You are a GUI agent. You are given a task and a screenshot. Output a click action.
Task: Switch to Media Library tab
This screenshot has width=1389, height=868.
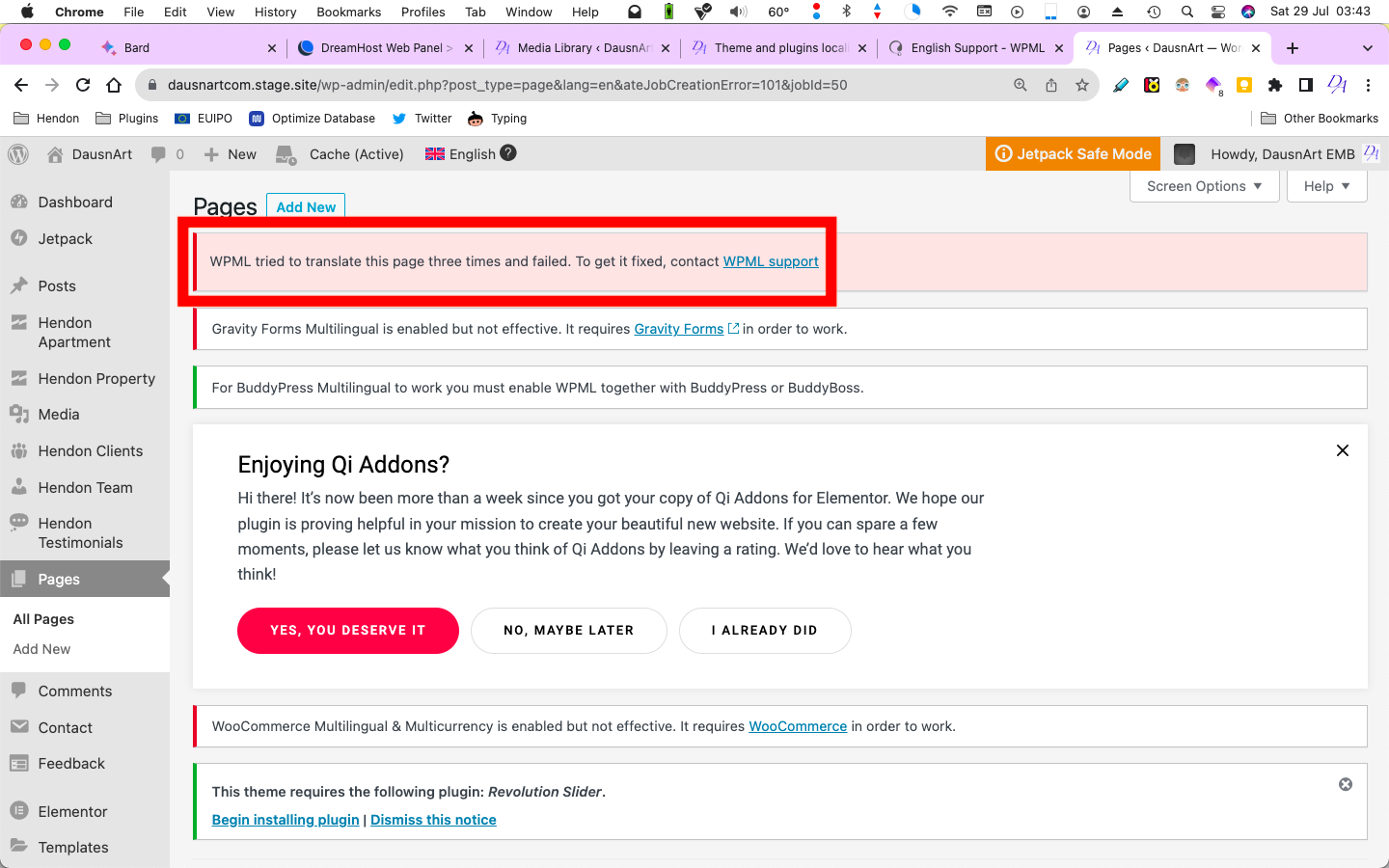point(583,47)
